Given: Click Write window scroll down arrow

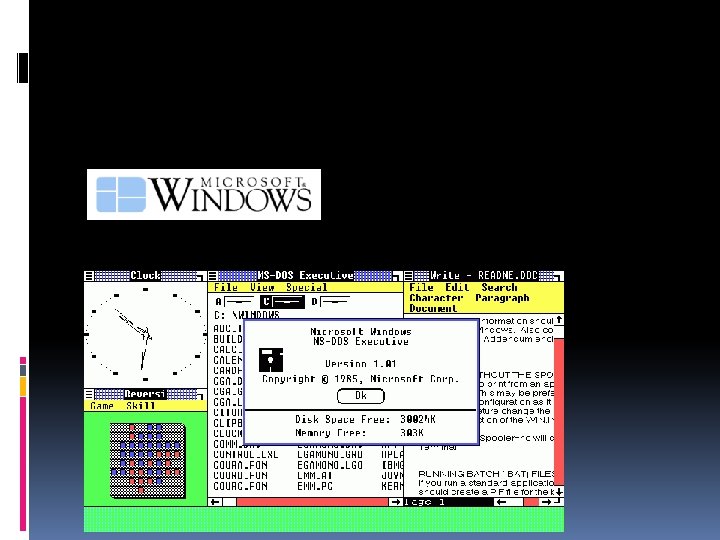Looking at the screenshot, I should point(559,492).
